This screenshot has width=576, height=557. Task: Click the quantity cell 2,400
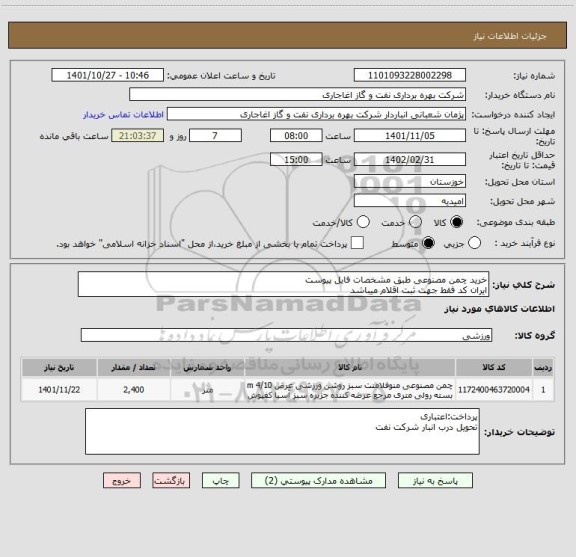[x=134, y=390]
